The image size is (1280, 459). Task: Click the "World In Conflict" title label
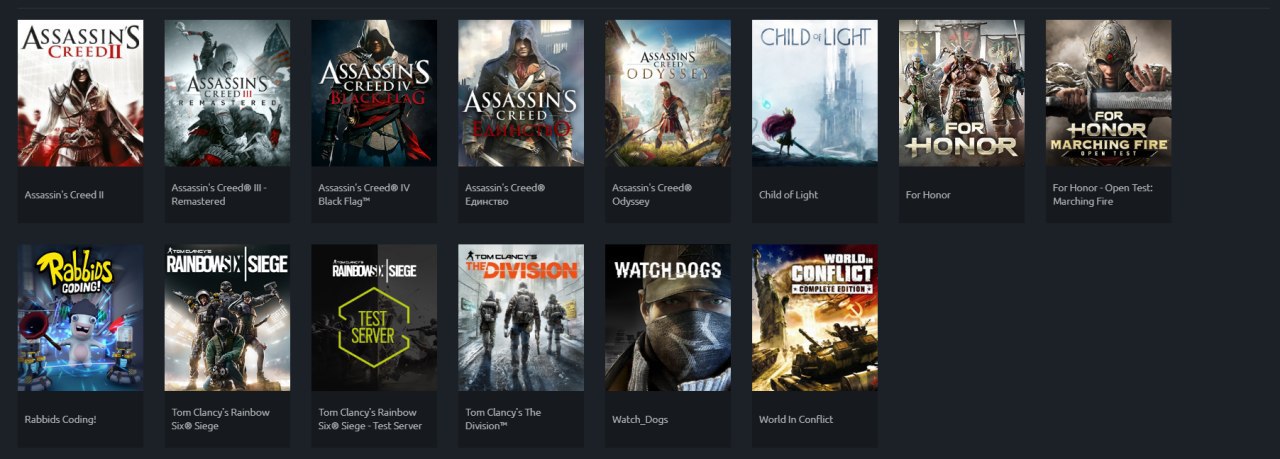[796, 420]
